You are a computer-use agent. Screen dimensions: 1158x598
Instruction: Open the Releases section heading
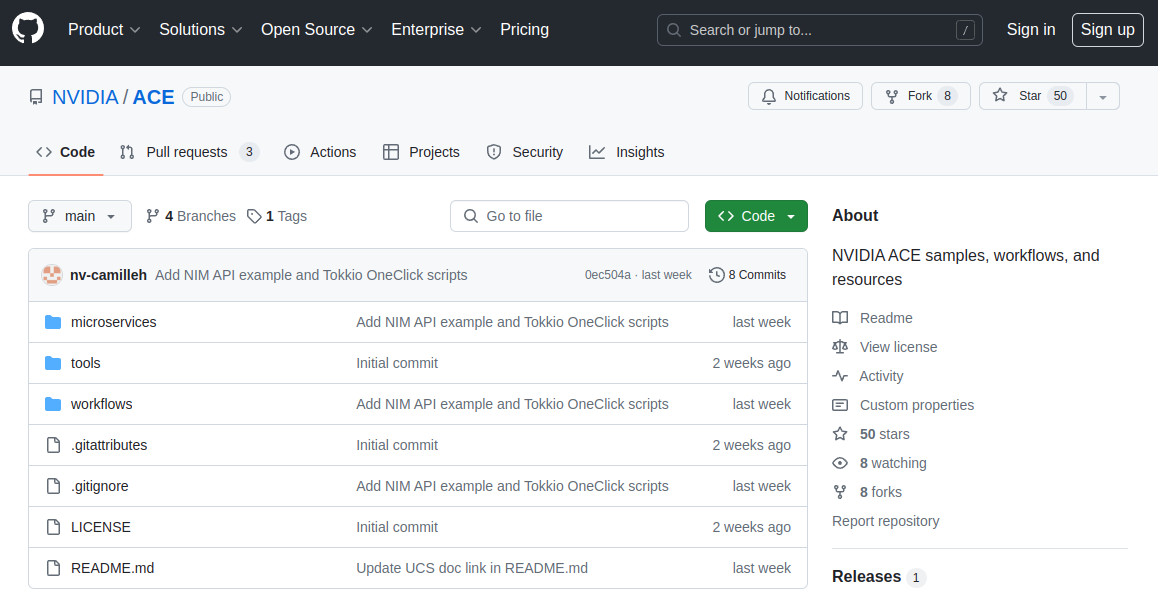tap(866, 577)
